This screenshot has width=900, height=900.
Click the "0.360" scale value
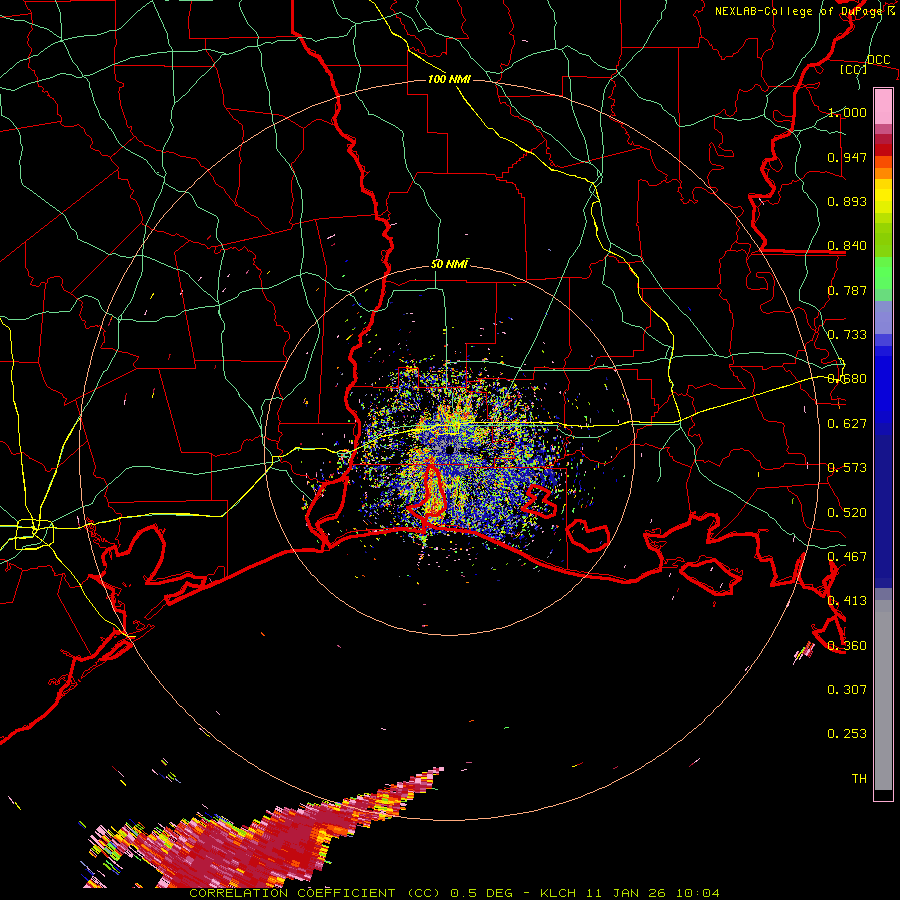[x=847, y=646]
